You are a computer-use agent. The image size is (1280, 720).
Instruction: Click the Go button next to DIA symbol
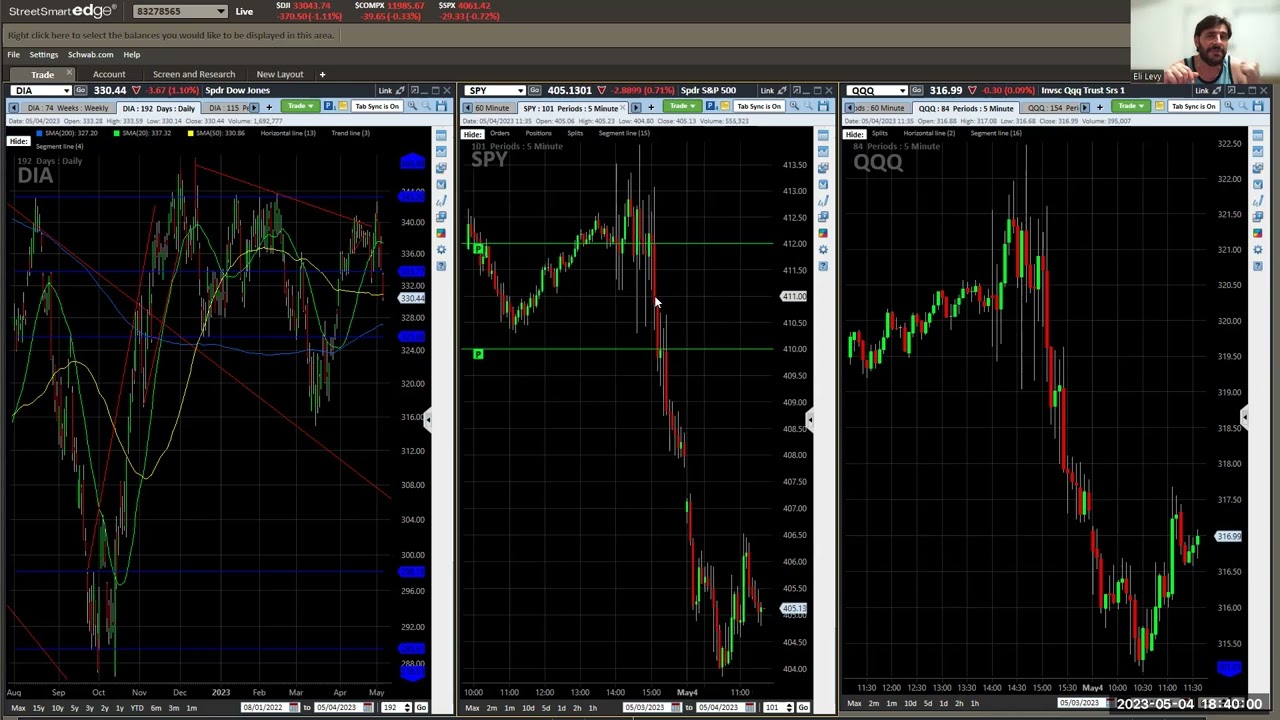click(81, 90)
